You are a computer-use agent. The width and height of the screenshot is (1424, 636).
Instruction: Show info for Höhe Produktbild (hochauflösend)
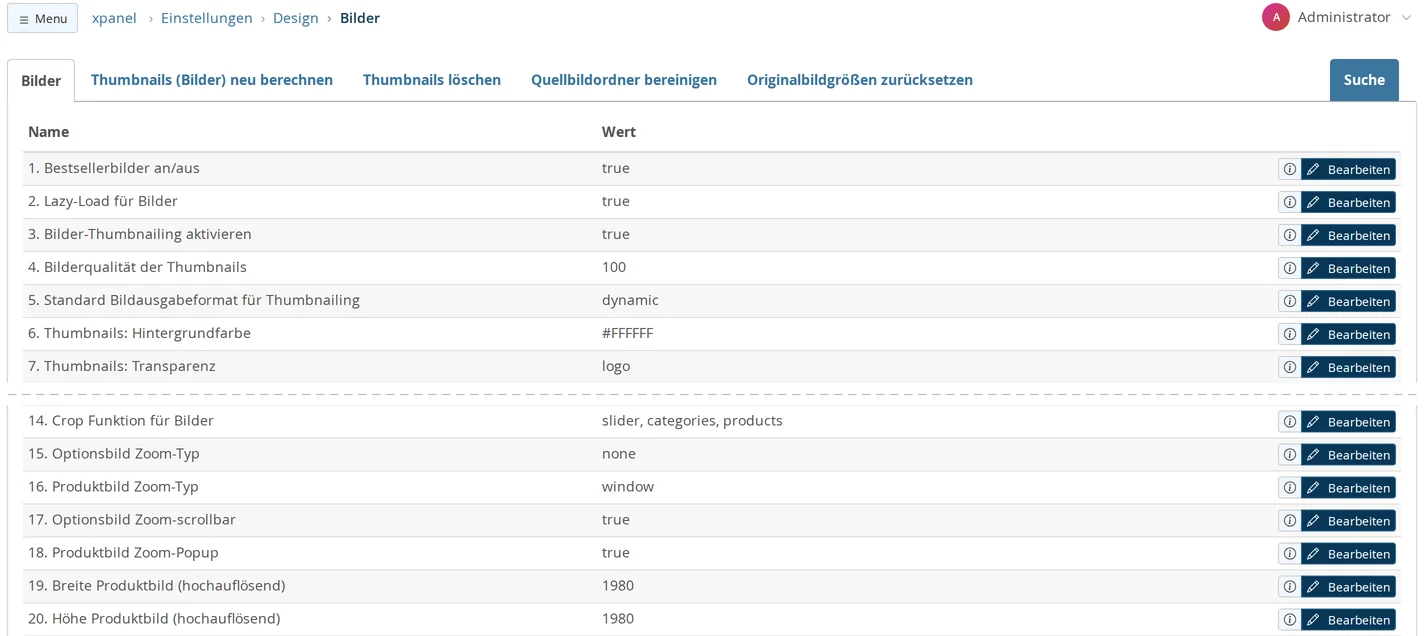[x=1289, y=620]
